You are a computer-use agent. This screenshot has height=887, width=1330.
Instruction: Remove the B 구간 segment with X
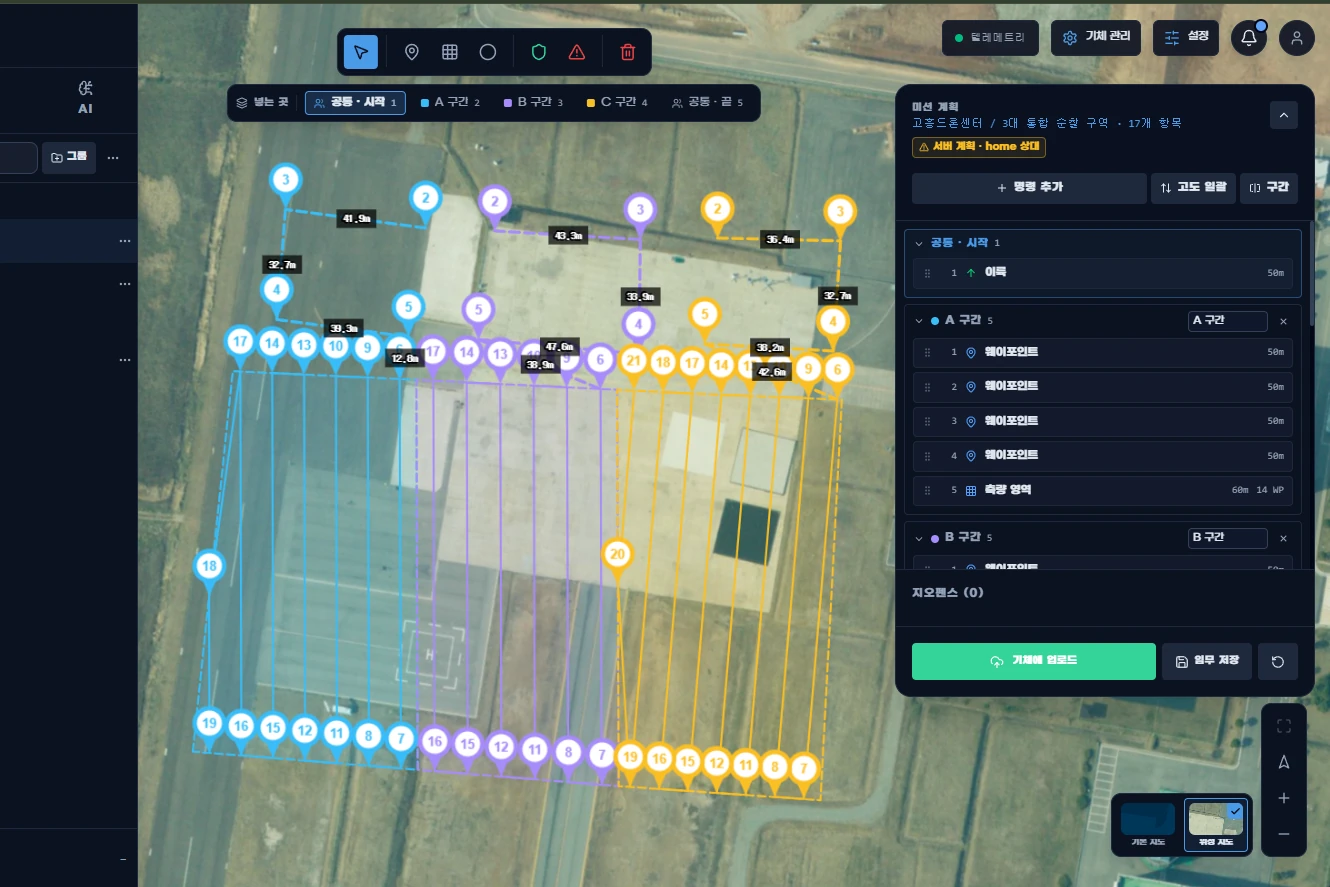(x=1283, y=538)
